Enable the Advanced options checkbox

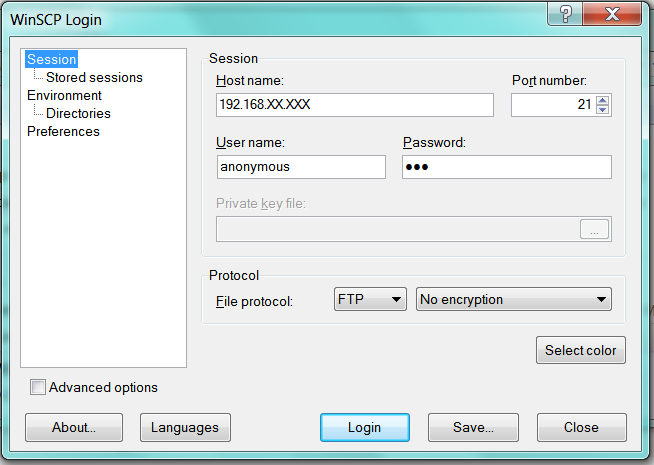pos(38,387)
